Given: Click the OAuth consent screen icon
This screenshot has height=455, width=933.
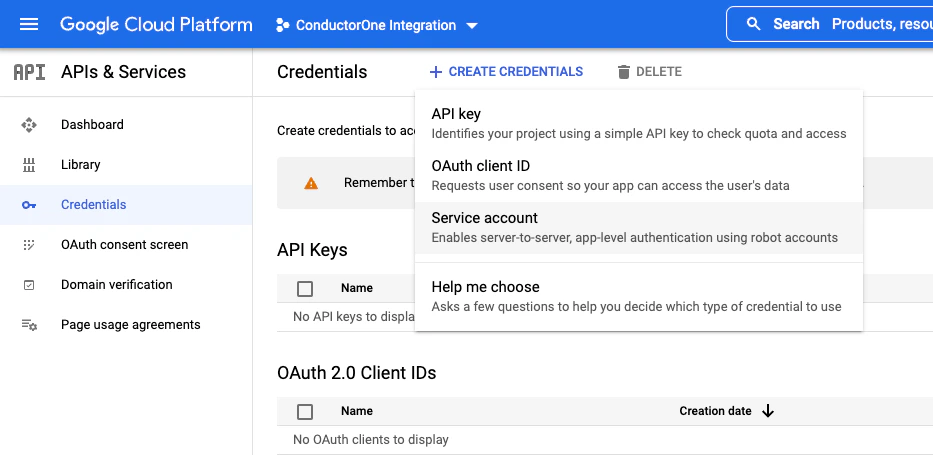Looking at the screenshot, I should coord(29,245).
